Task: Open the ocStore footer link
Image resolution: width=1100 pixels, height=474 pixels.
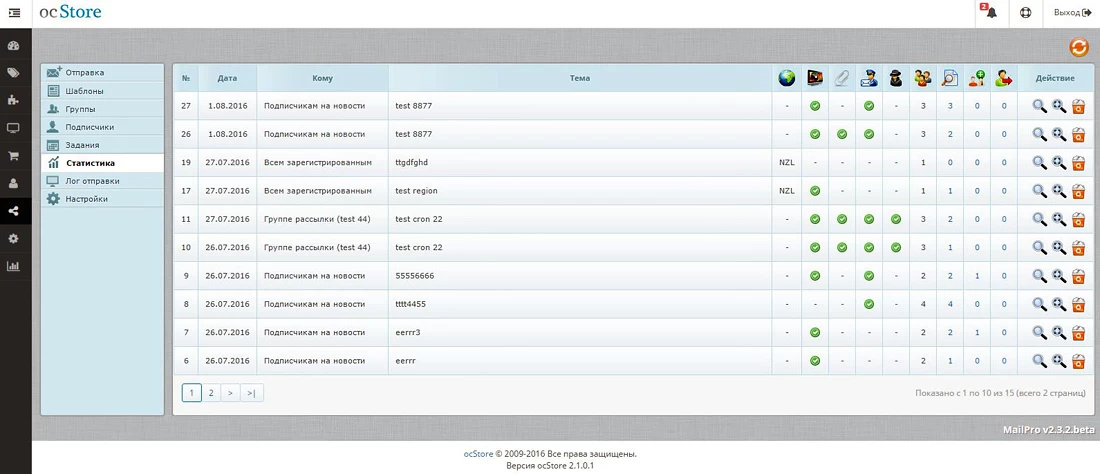Action: (478, 454)
